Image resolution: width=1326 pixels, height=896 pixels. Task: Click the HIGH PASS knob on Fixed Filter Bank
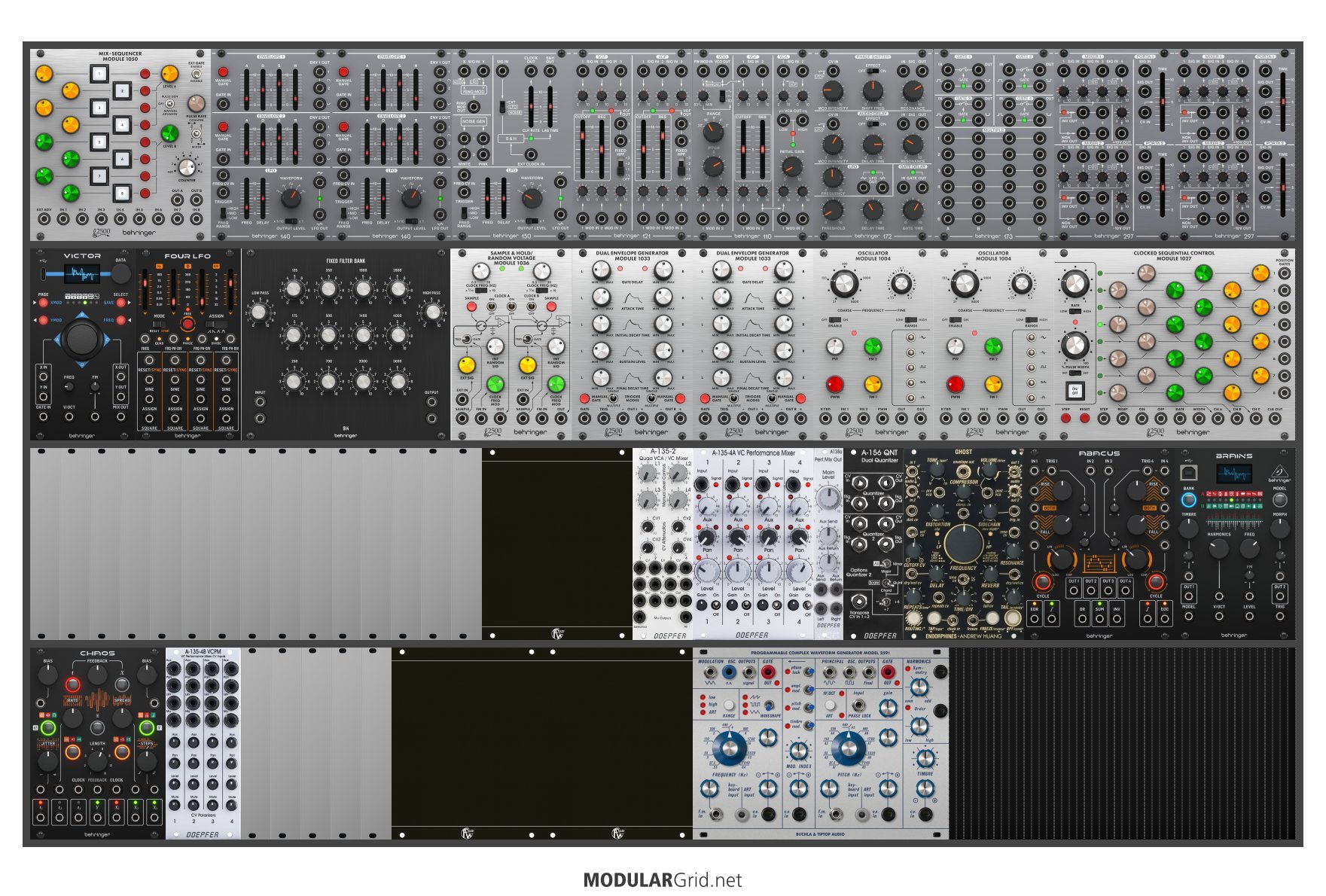coord(432,311)
